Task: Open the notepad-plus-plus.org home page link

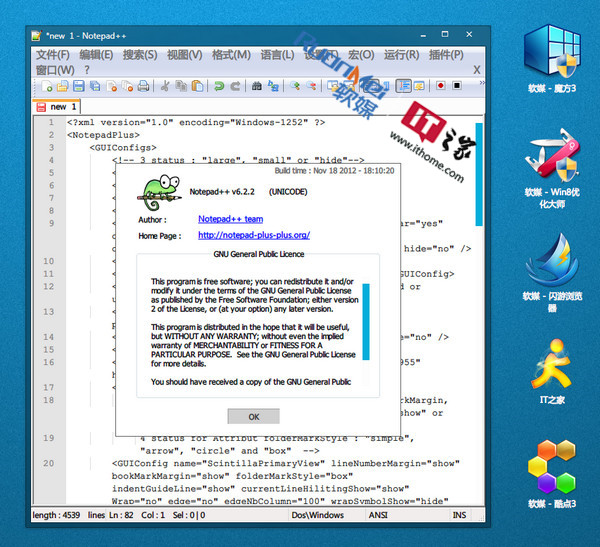Action: [x=254, y=235]
